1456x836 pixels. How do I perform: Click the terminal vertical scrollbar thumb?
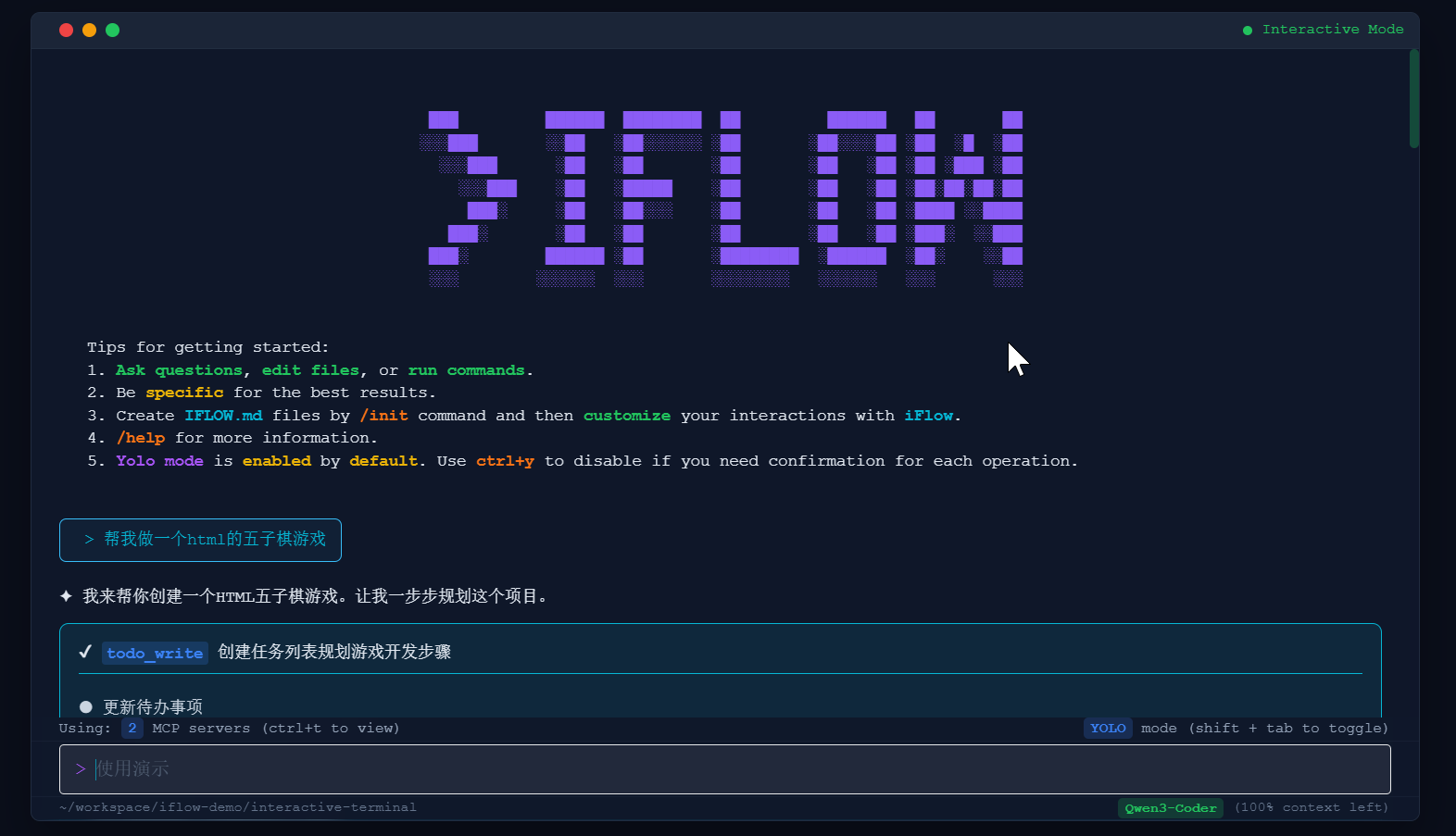[x=1414, y=98]
